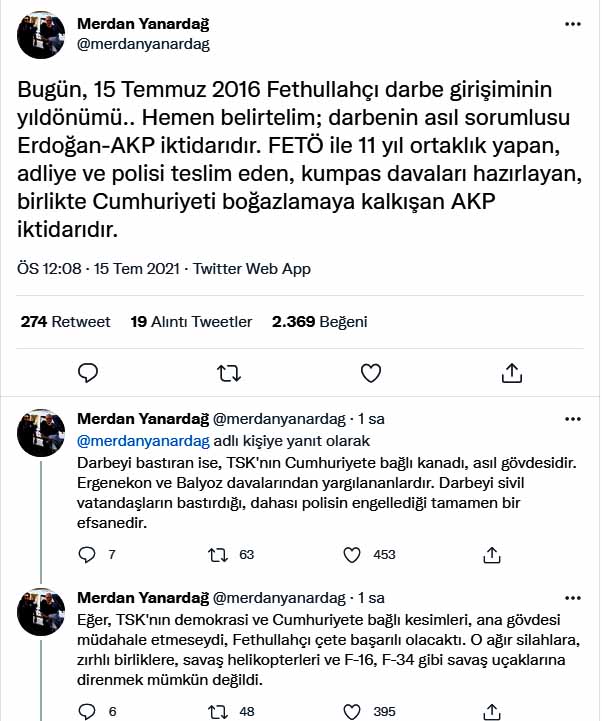This screenshot has height=721, width=602.
Task: Open more options for the main tweet
Action: [x=570, y=24]
